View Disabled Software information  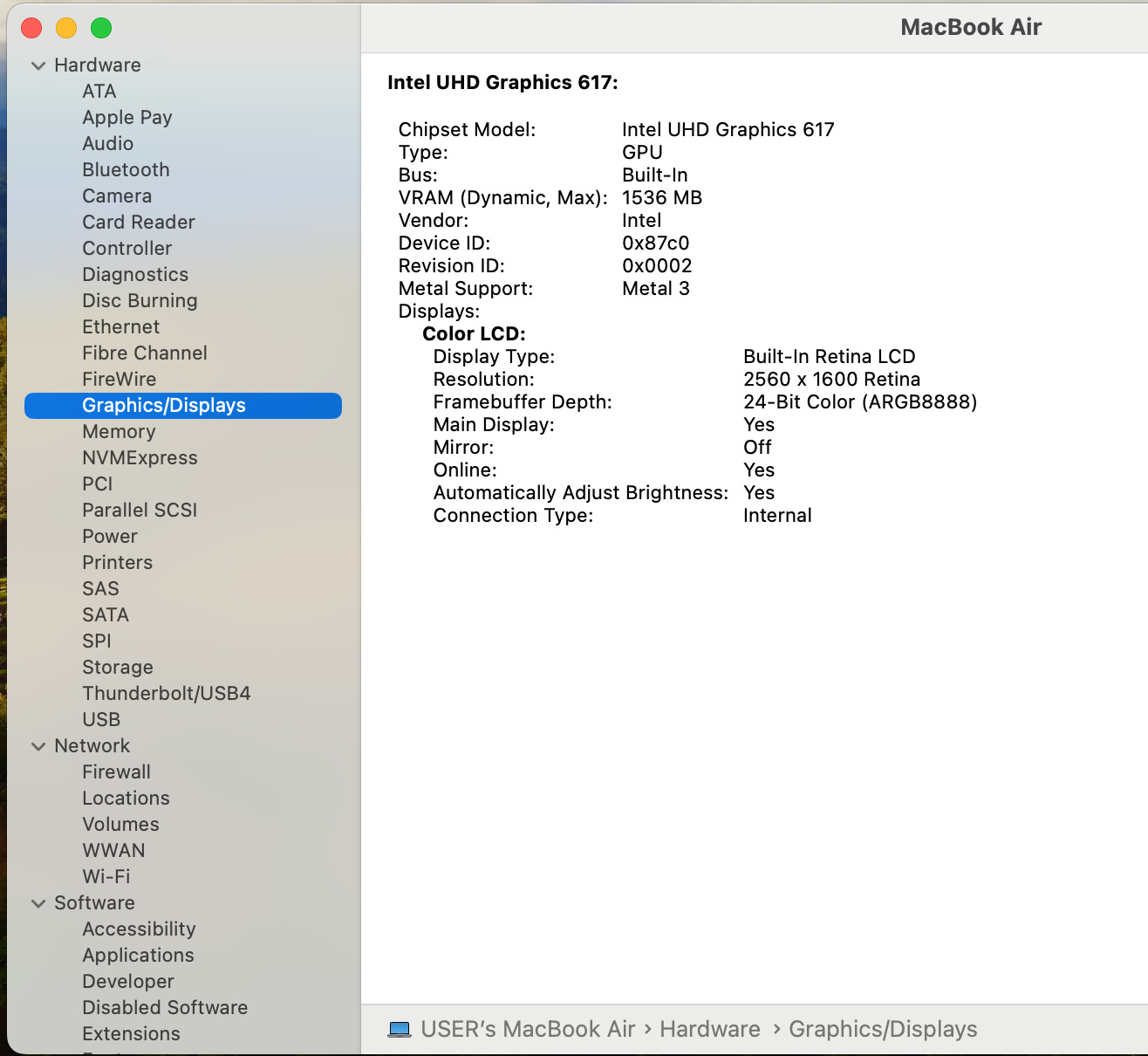pyautogui.click(x=165, y=1007)
